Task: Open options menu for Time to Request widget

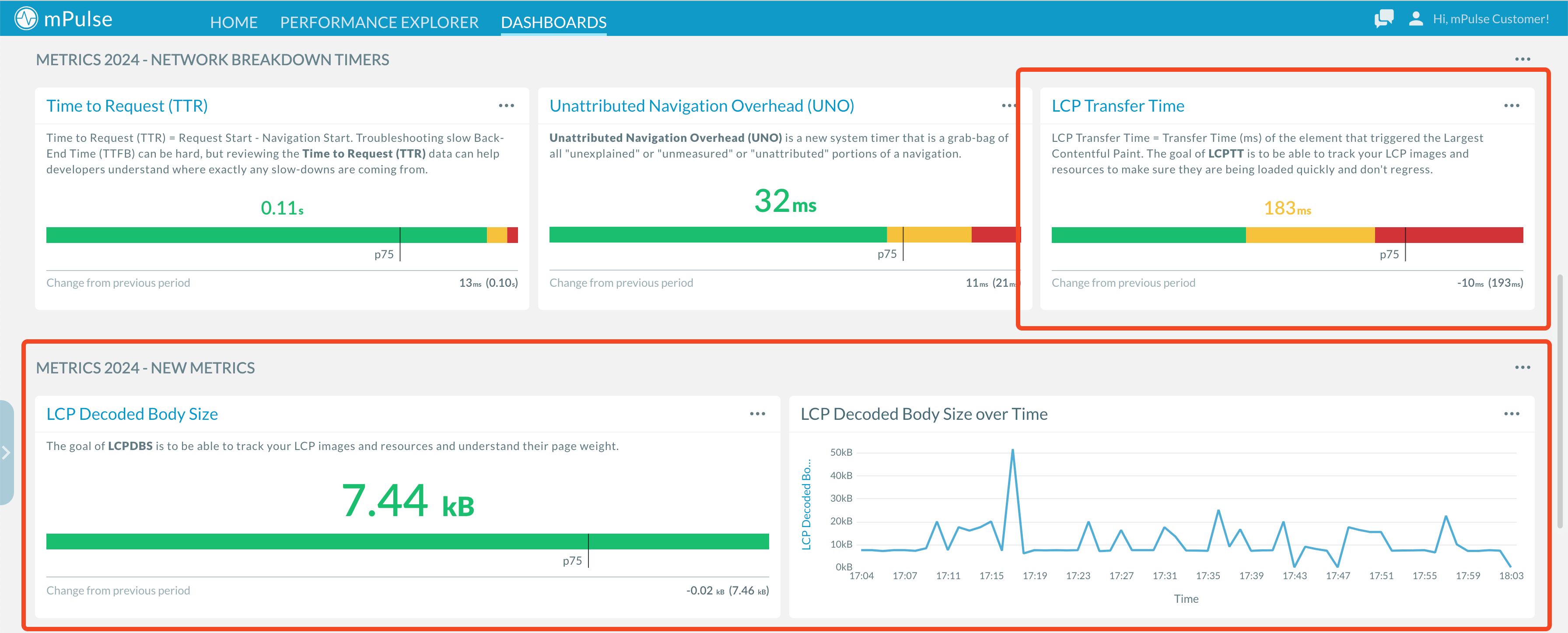Action: pyautogui.click(x=507, y=105)
